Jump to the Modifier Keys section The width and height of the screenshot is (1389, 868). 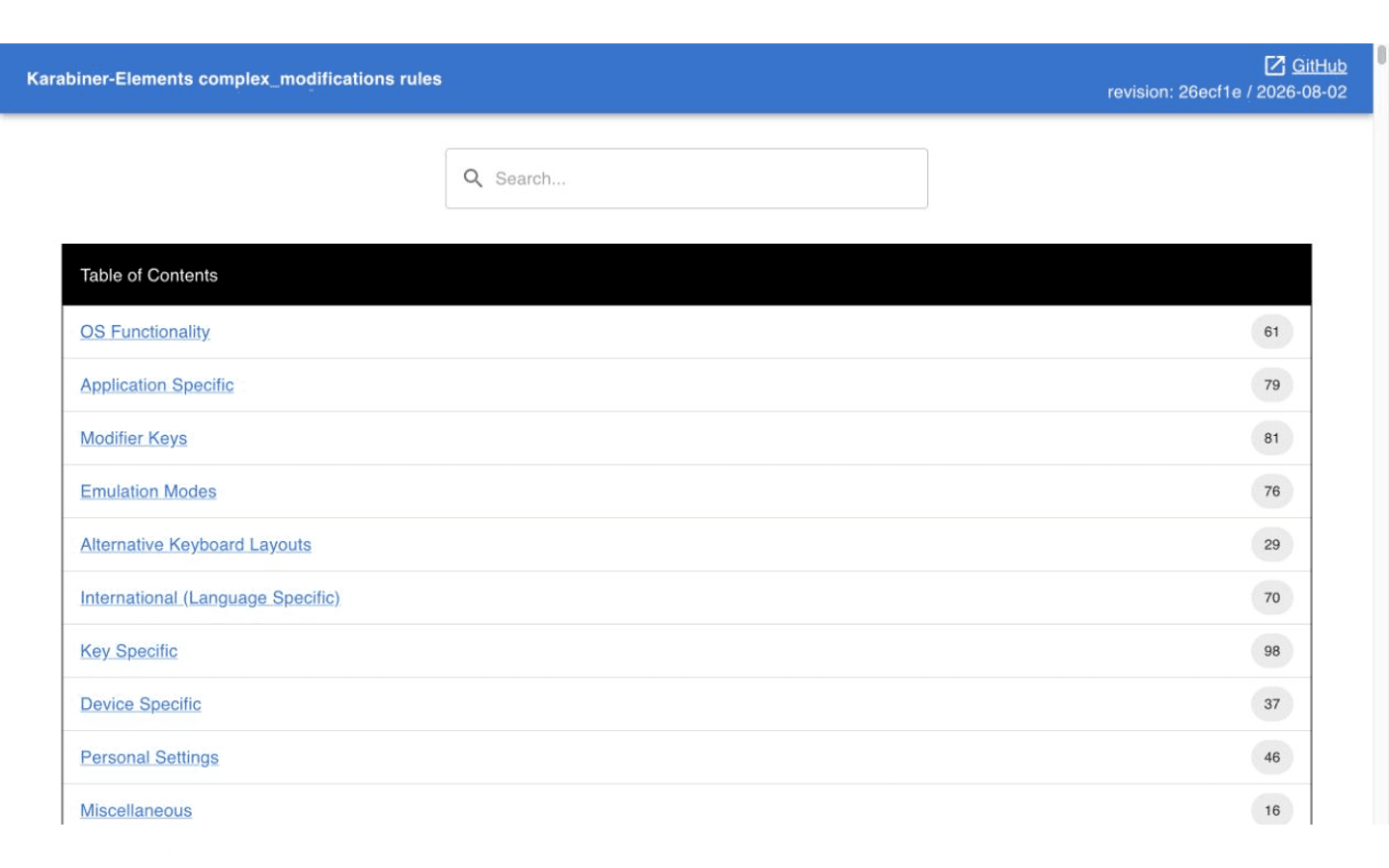point(134,438)
